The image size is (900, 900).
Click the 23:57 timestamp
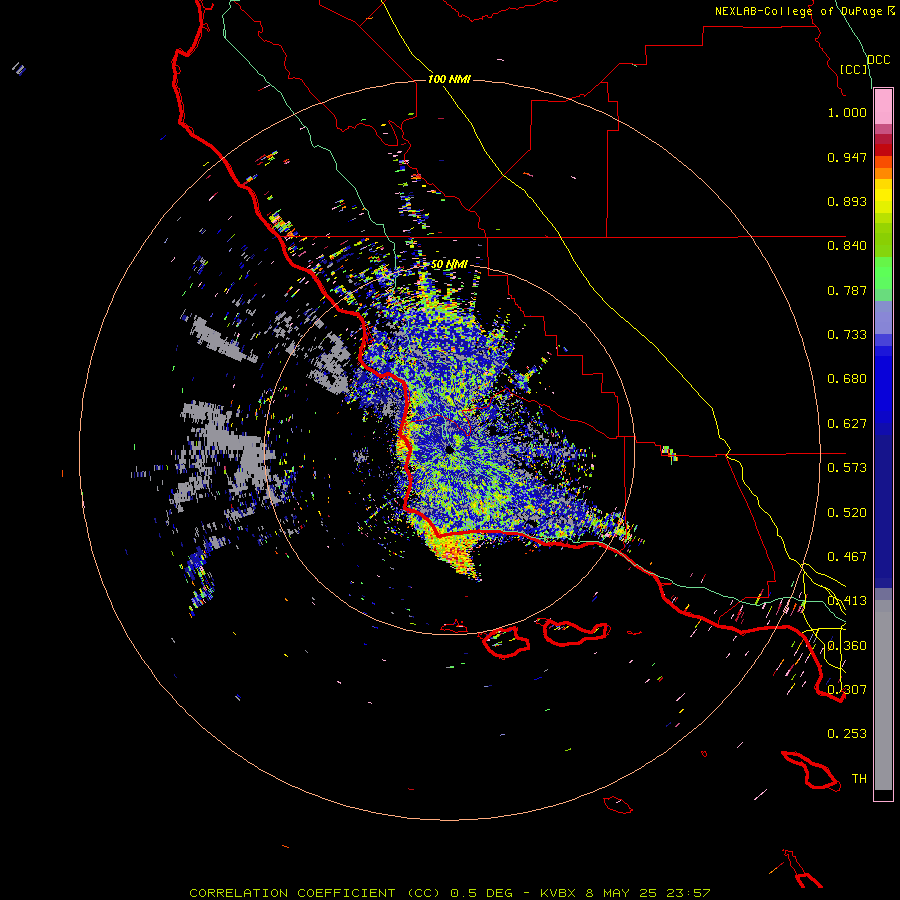click(x=688, y=893)
